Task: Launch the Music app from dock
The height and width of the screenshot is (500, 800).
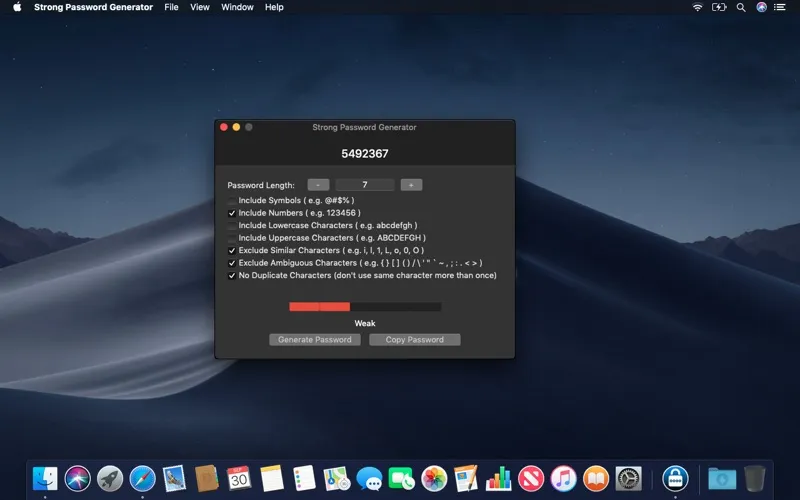Action: [563, 478]
